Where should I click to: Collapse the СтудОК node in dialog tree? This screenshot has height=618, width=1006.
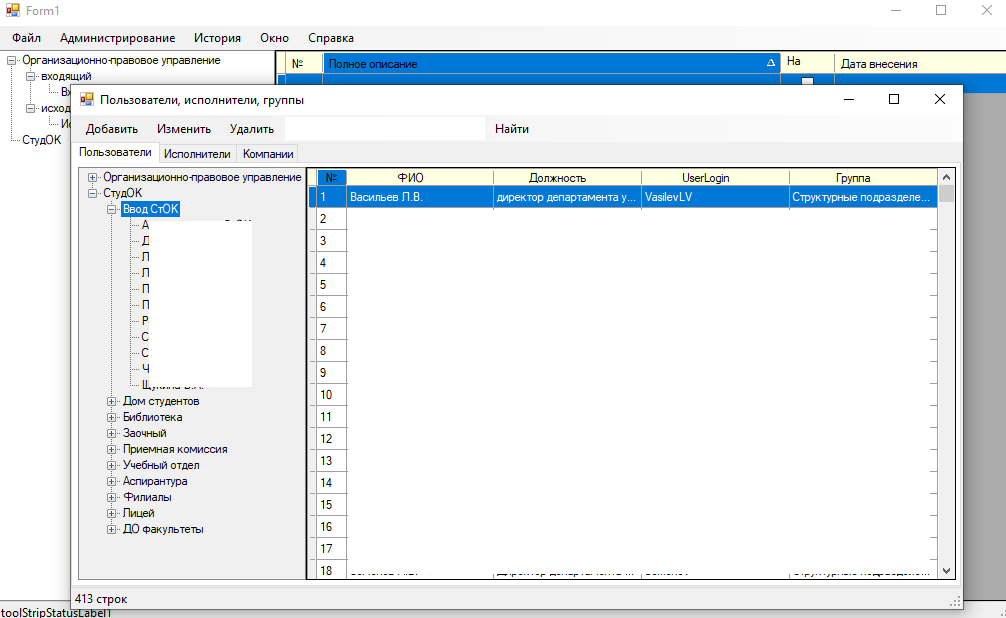pyautogui.click(x=92, y=193)
